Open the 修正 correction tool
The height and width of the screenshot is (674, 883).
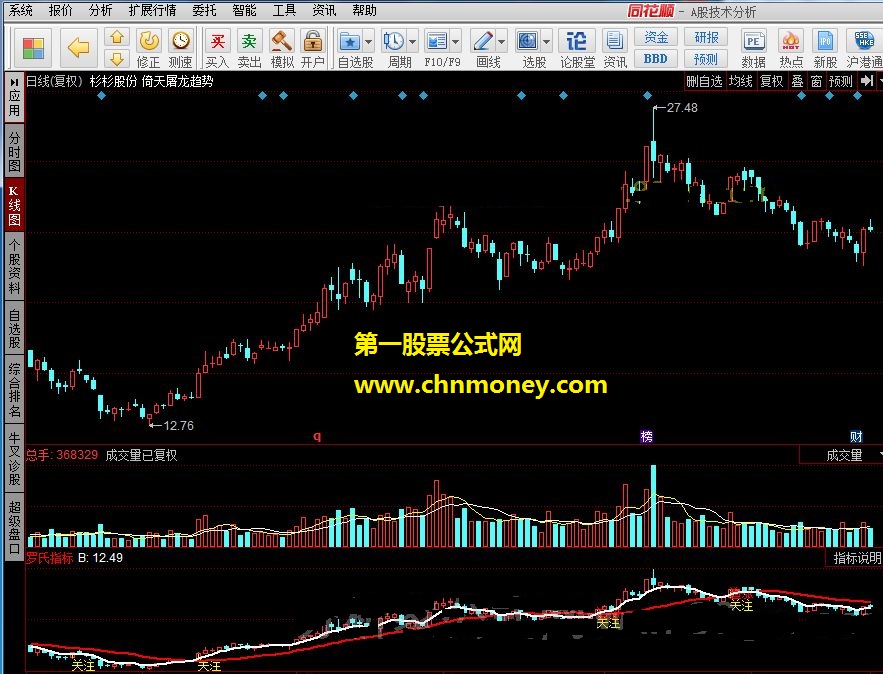(149, 48)
